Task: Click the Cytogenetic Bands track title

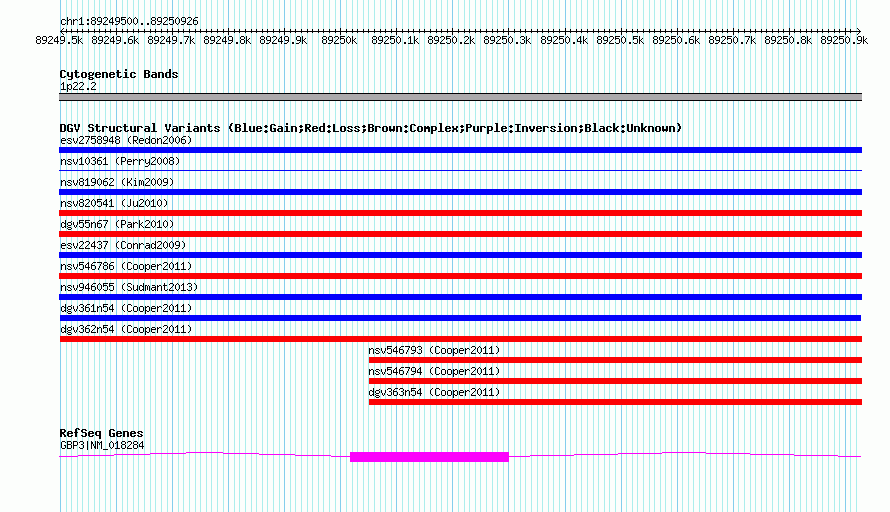Action: point(119,74)
